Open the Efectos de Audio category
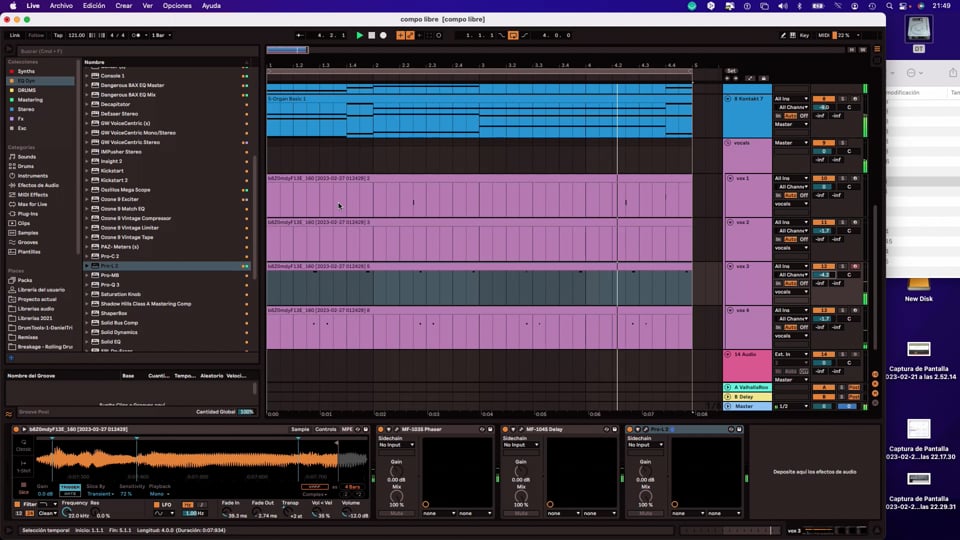This screenshot has width=960, height=540. tap(38, 185)
